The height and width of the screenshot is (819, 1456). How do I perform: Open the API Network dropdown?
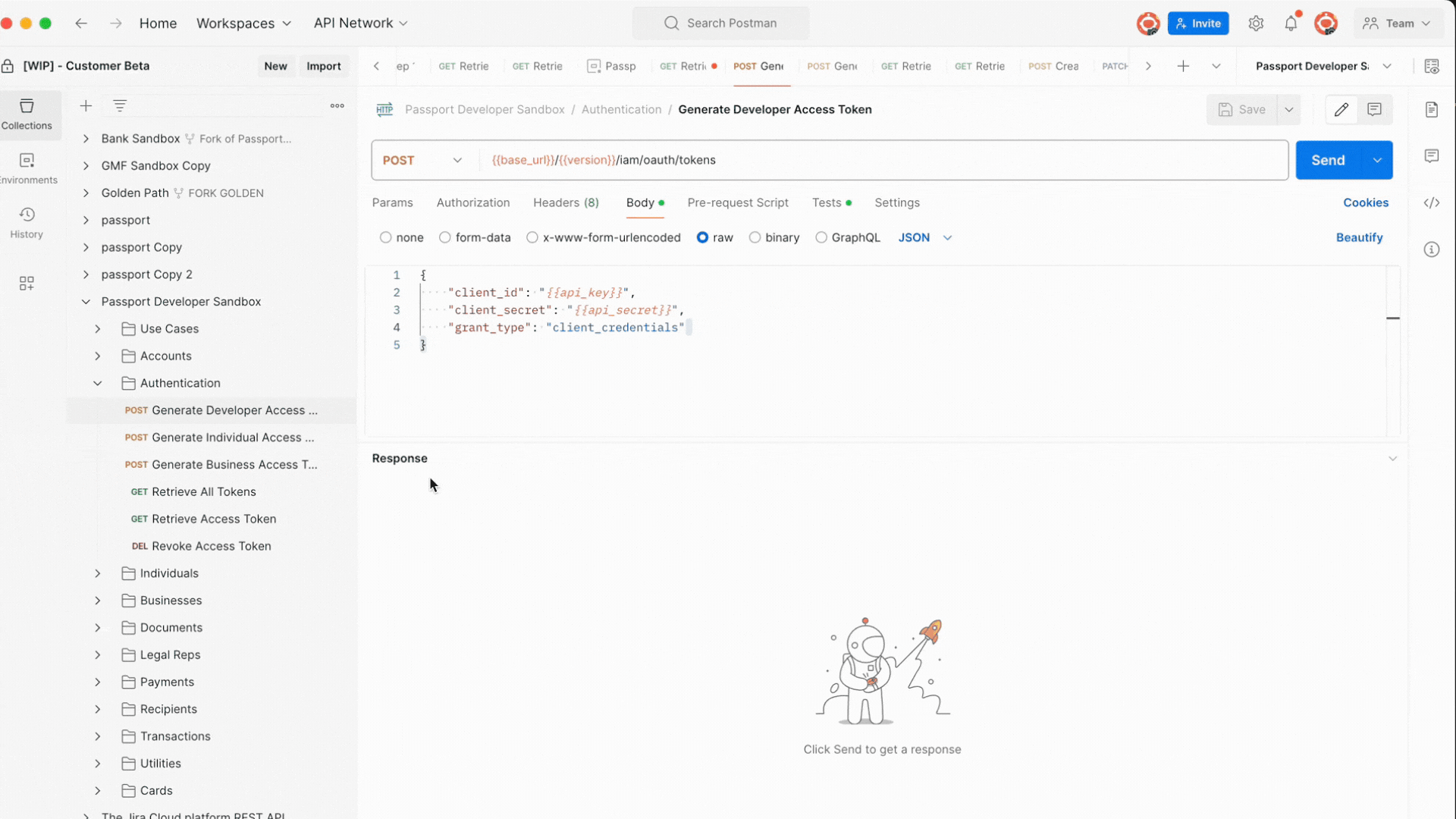pos(361,24)
